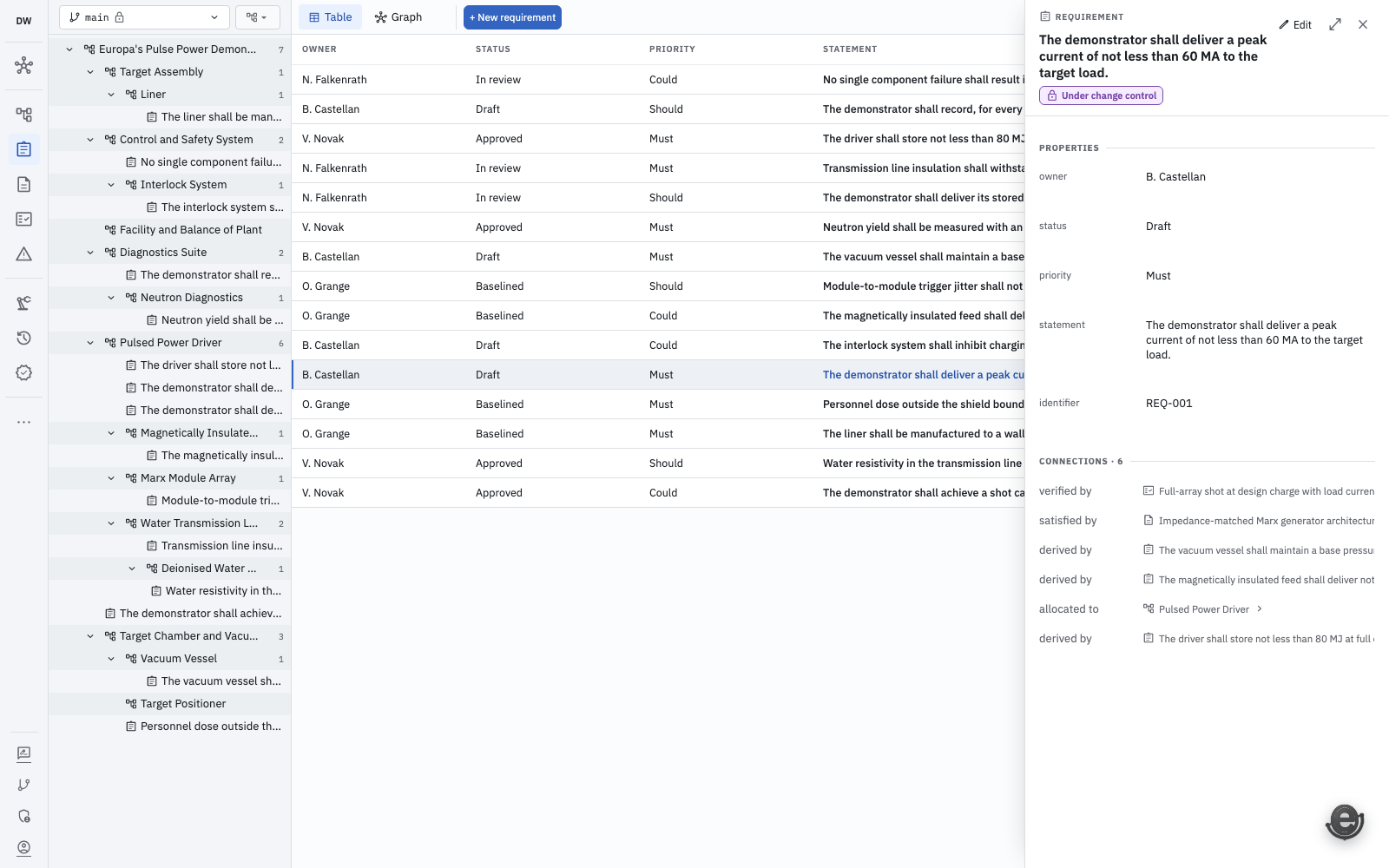Select the requirements clipboard icon in the sidebar

pos(23,149)
